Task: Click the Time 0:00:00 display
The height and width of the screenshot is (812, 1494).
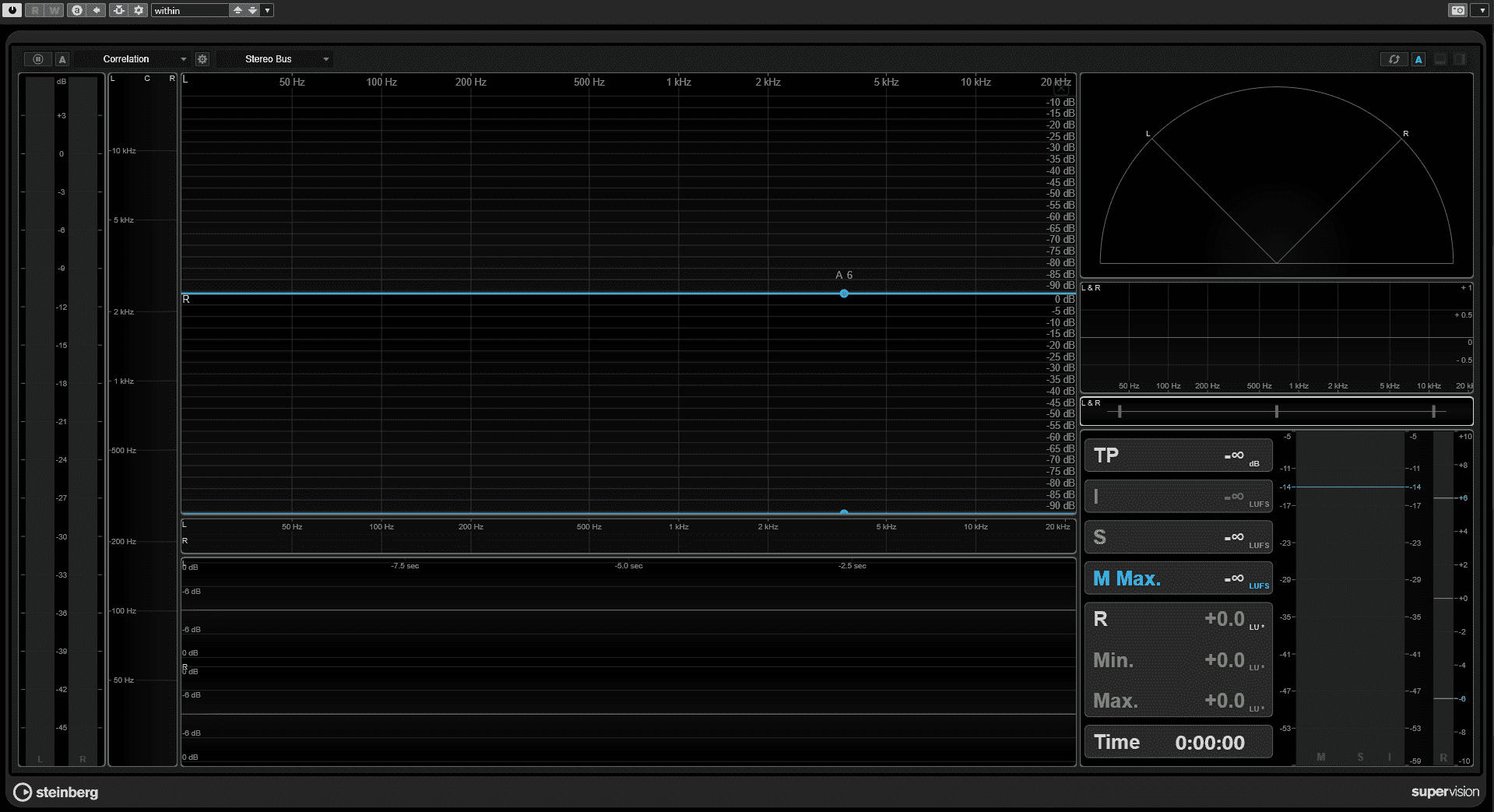Action: click(x=1178, y=742)
